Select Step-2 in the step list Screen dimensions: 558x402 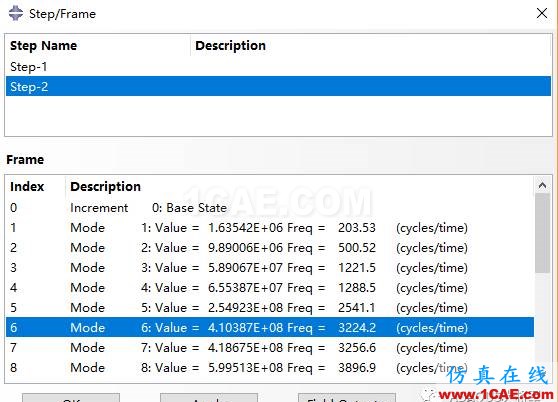(x=278, y=86)
